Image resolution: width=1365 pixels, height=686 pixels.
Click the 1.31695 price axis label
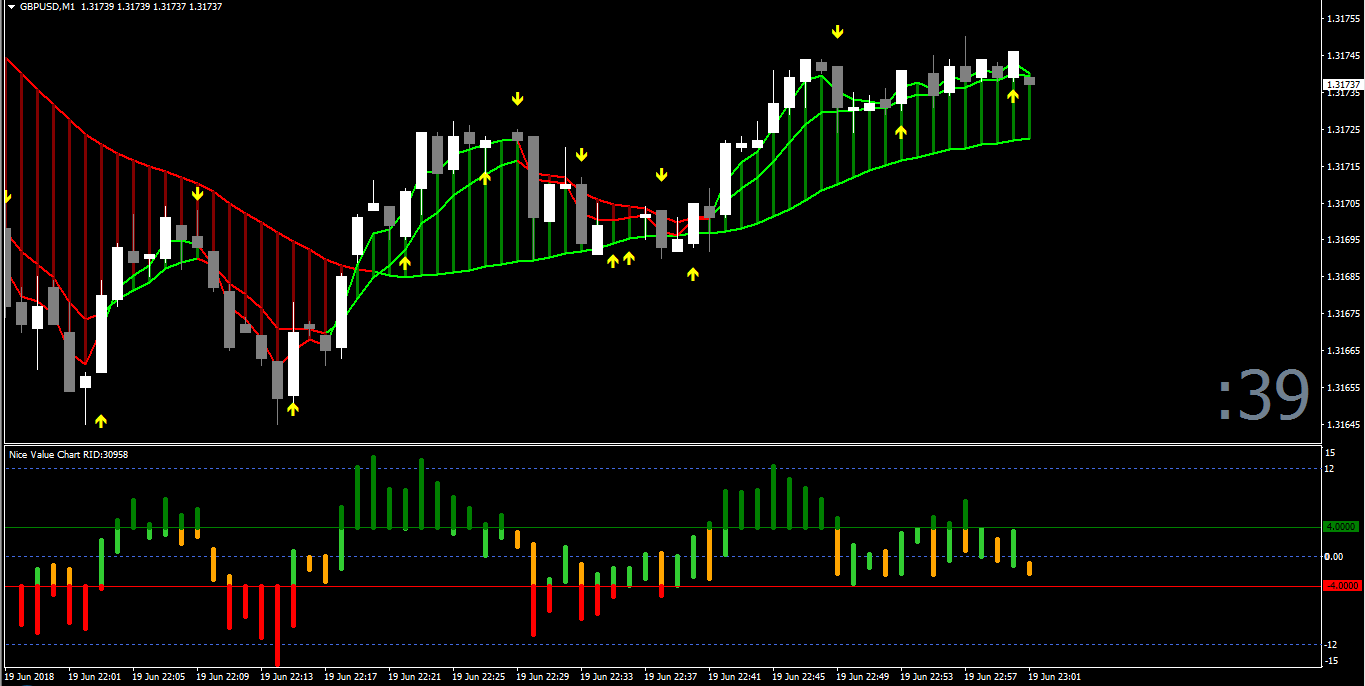tap(1343, 240)
